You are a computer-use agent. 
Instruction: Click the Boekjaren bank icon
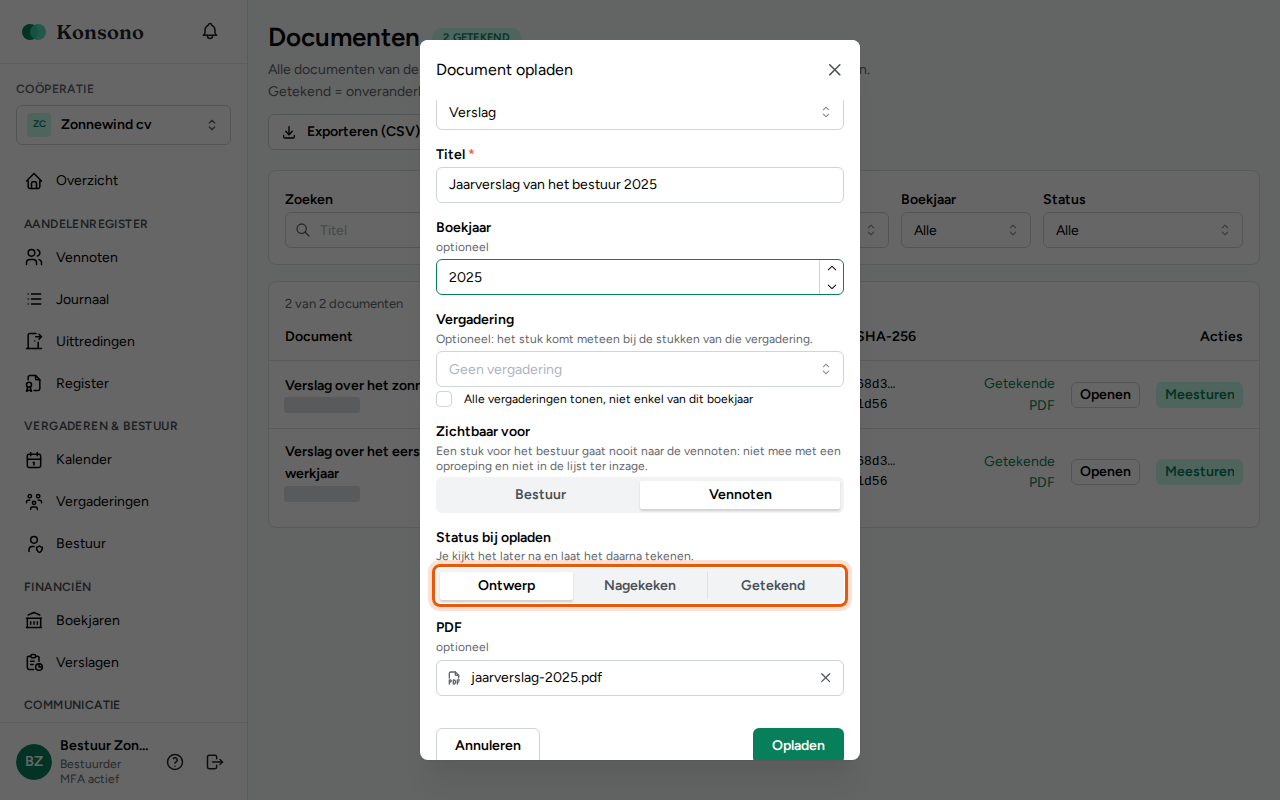pyautogui.click(x=34, y=621)
